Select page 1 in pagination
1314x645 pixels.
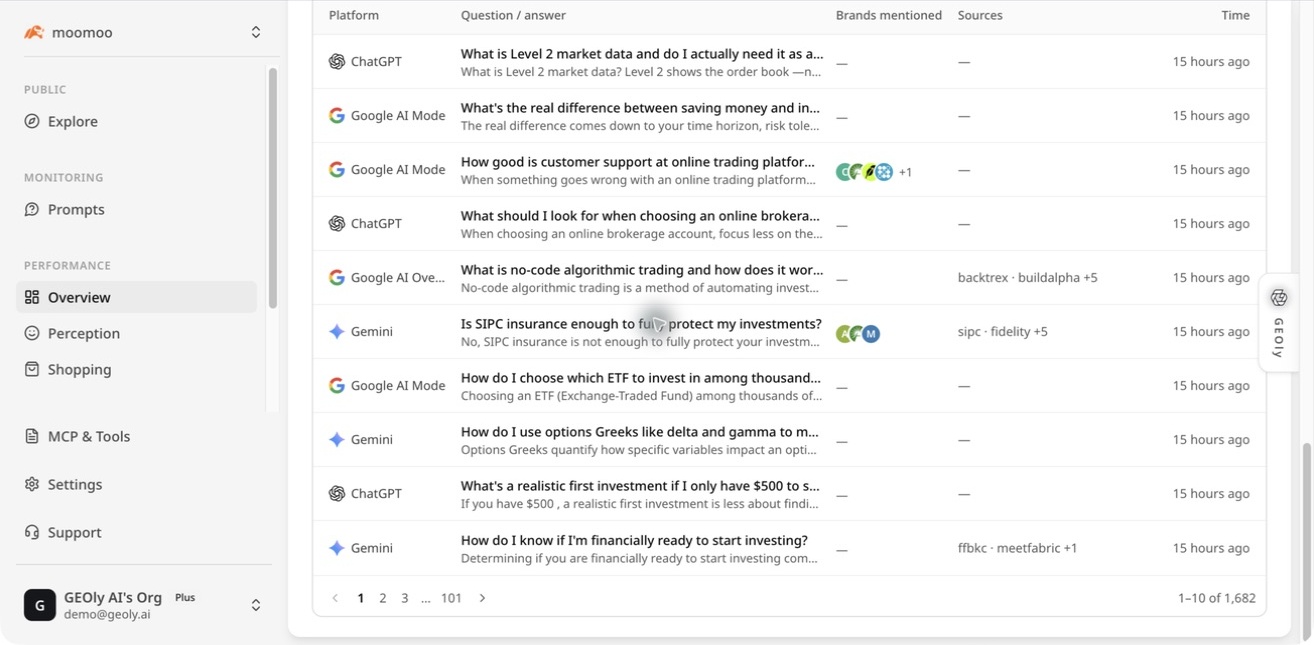(x=360, y=598)
